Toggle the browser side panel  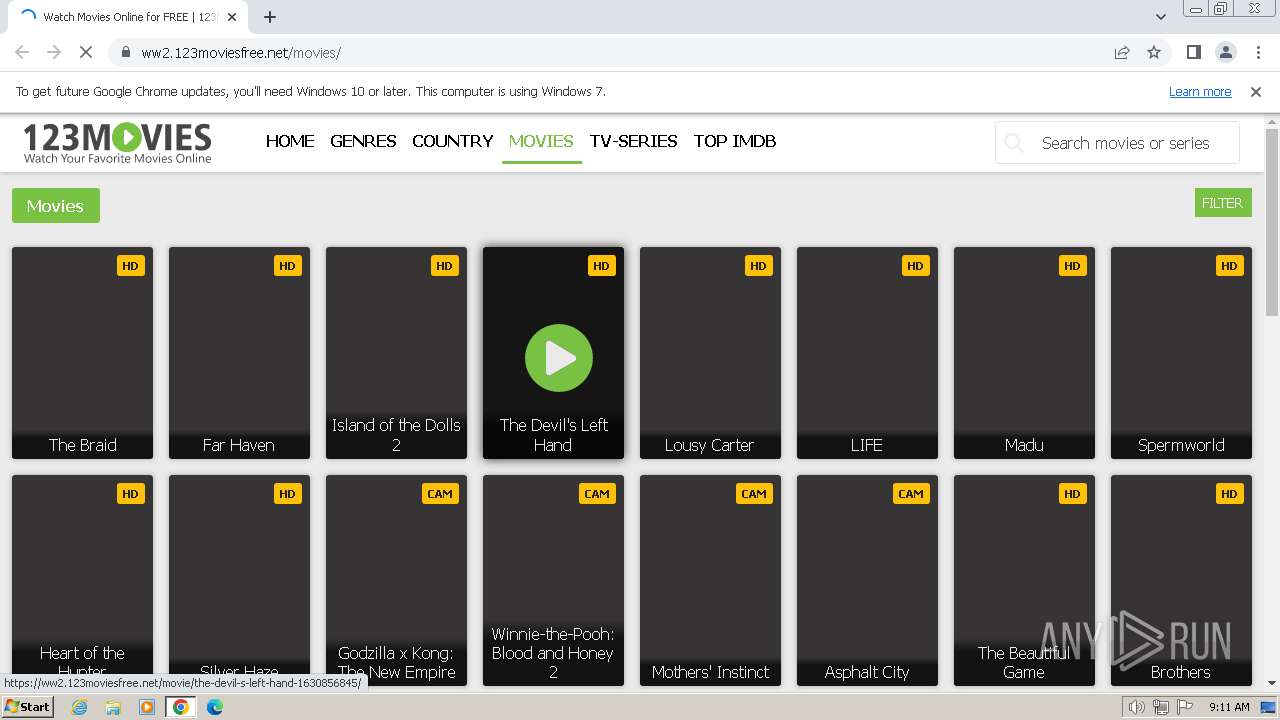click(1193, 53)
